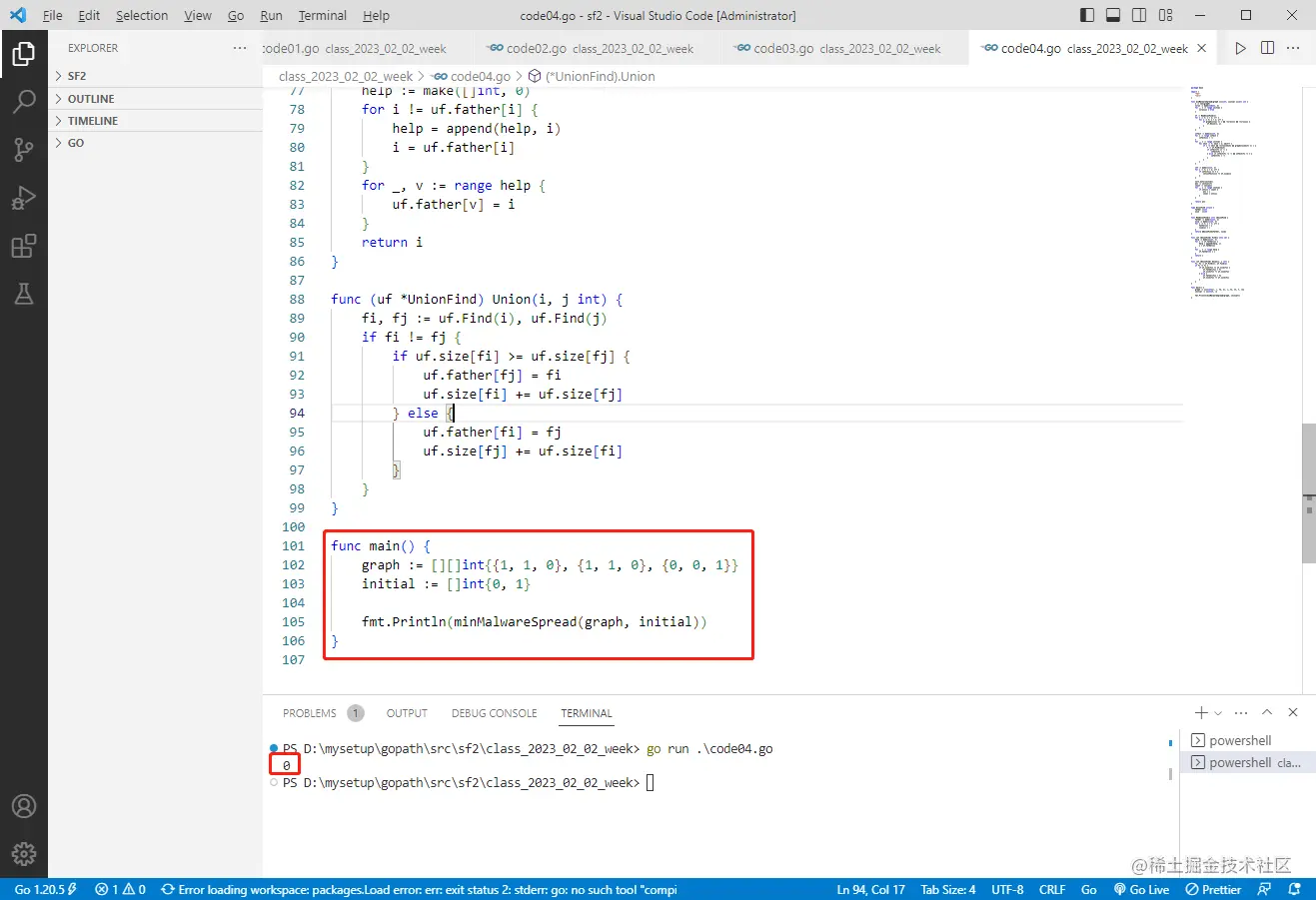
Task: Close the code04.go tab
Action: click(x=1201, y=48)
